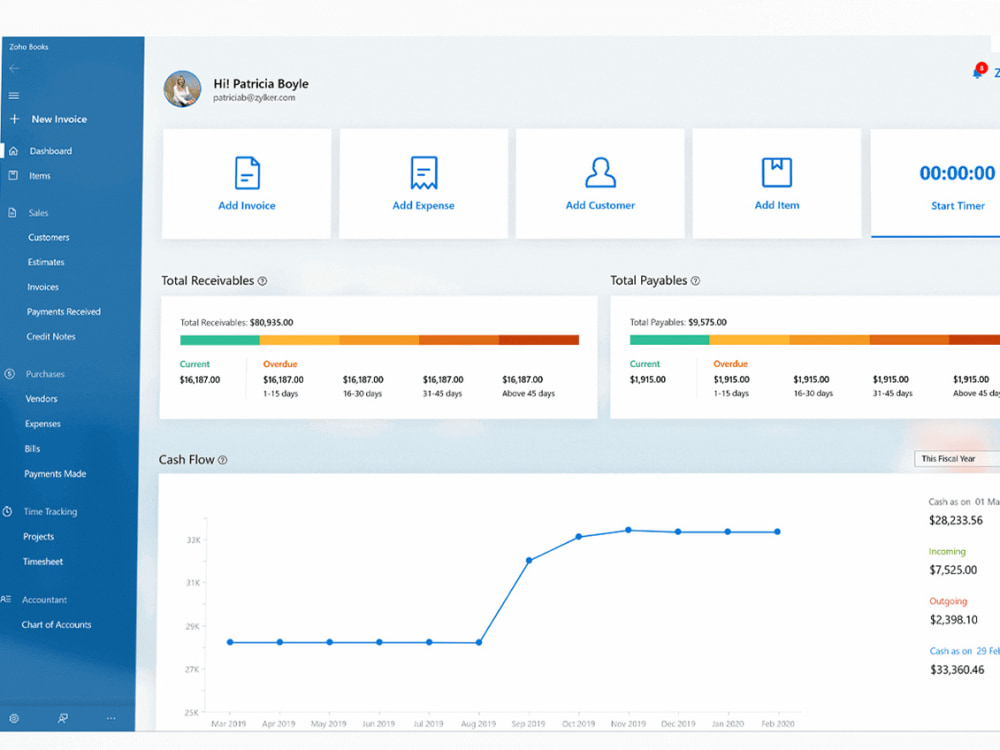Click Start Timer button
The height and width of the screenshot is (750, 1000).
957,206
